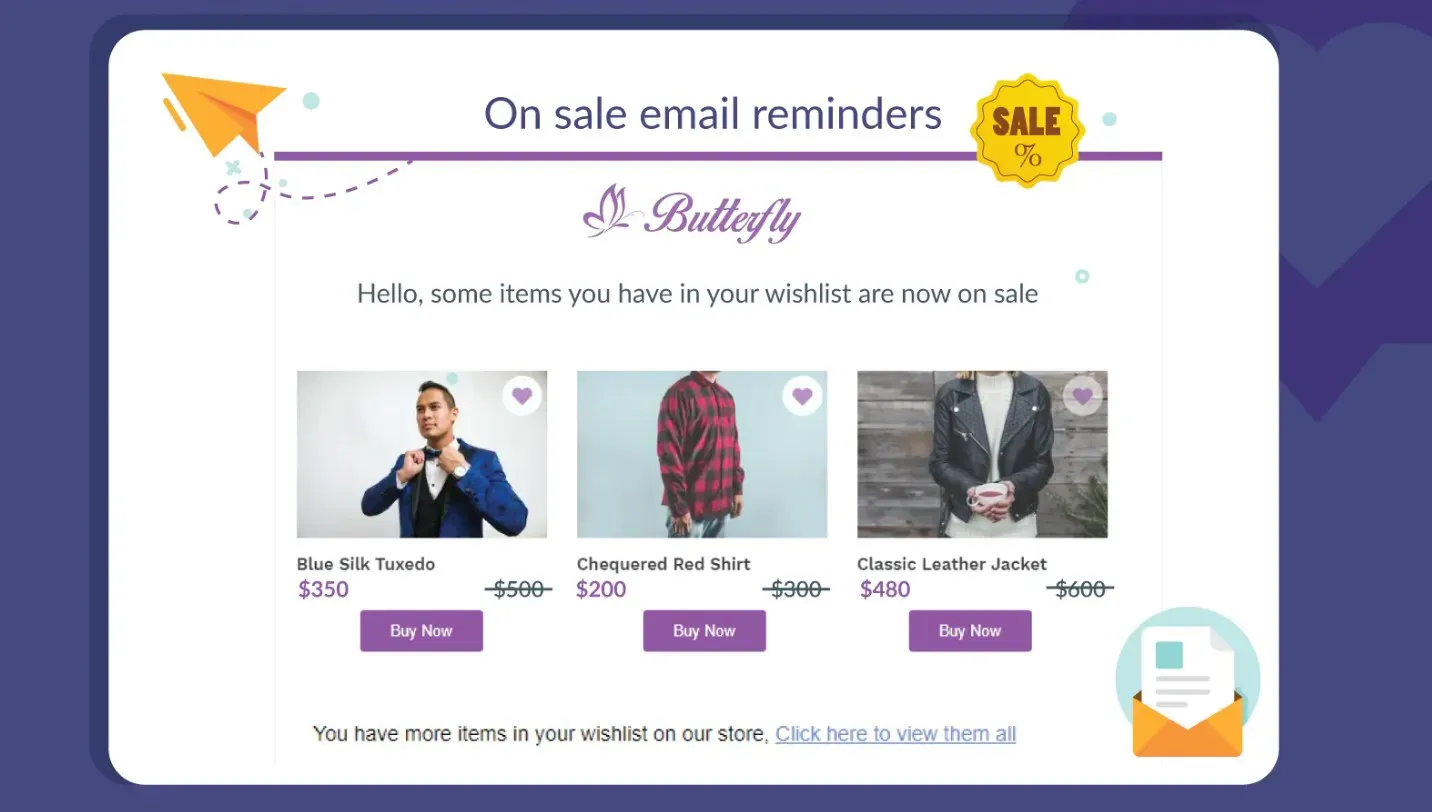
Task: Open the Classic Leather Jacket product photo
Action: [x=981, y=455]
